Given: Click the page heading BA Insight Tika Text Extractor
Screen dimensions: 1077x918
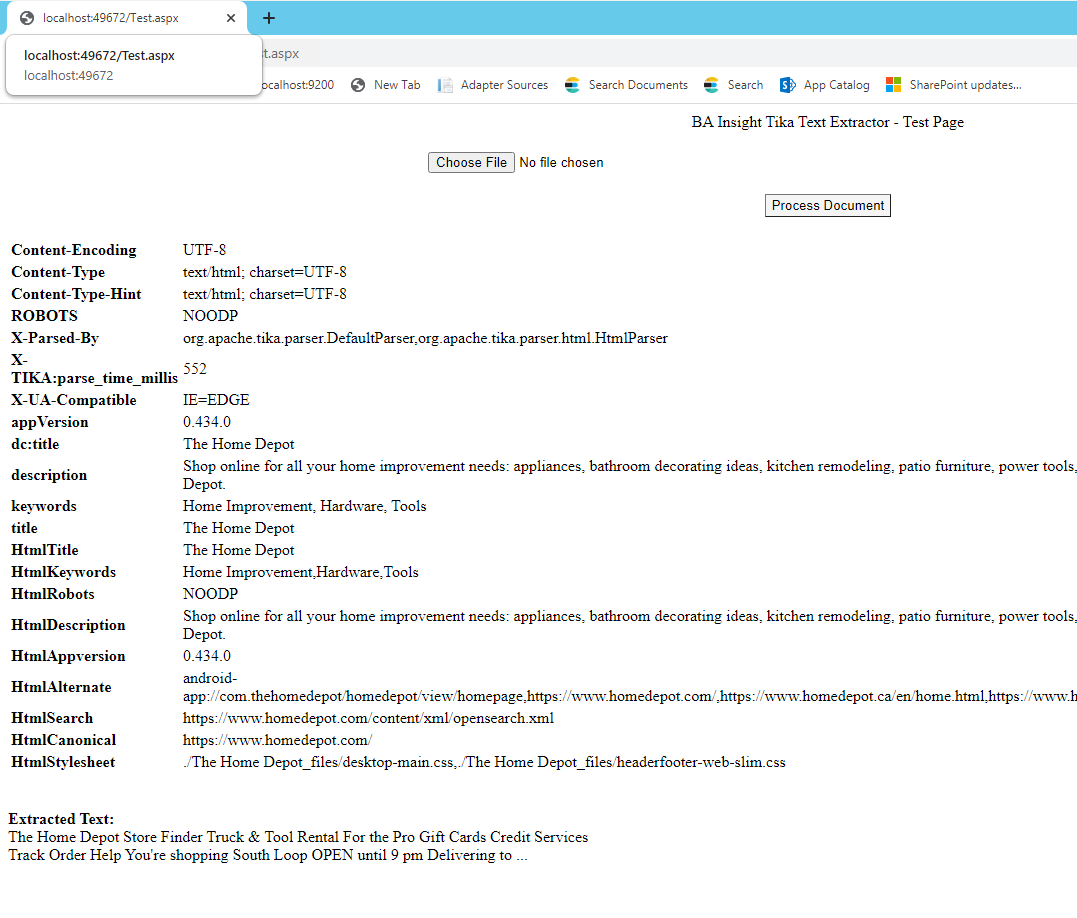Looking at the screenshot, I should pyautogui.click(x=827, y=122).
